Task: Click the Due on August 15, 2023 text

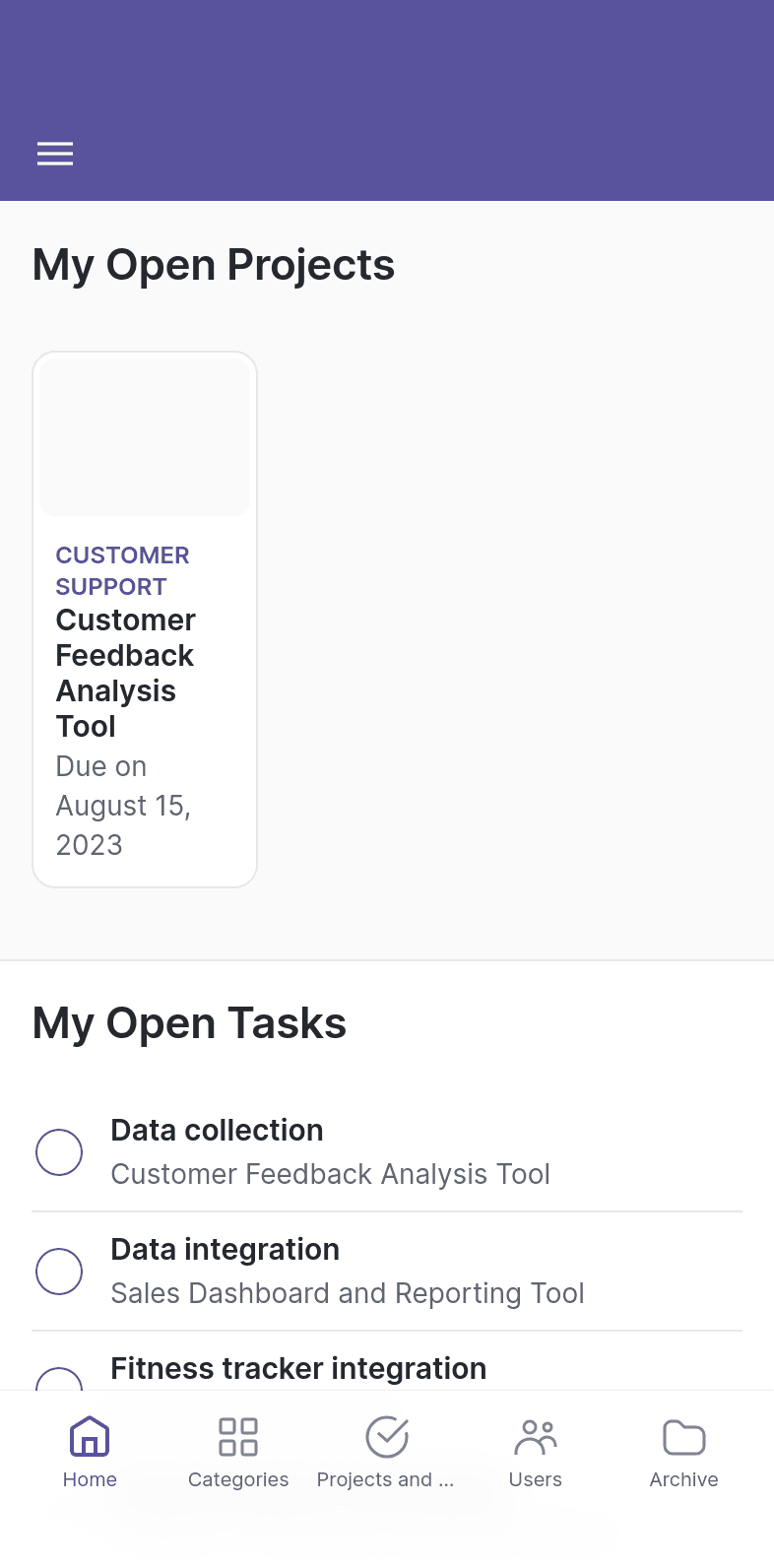Action: [x=123, y=806]
